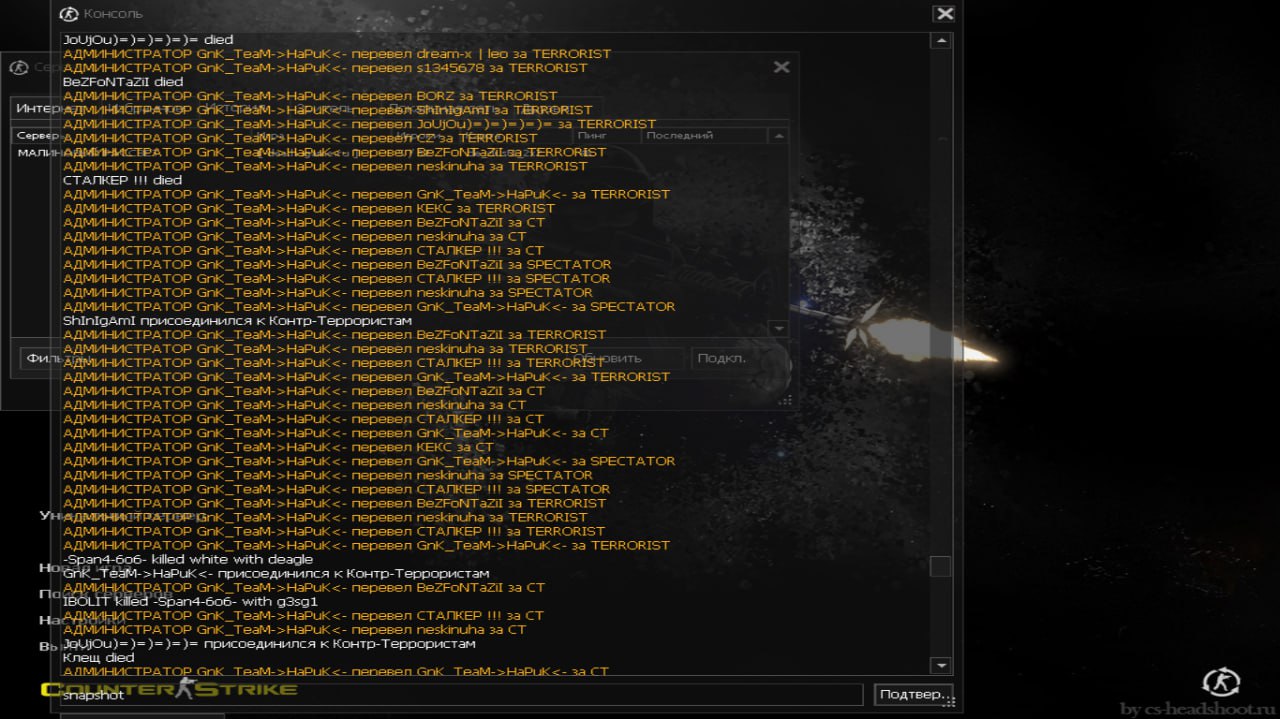Click the console scrollbar down arrow
Screen dimensions: 1280x719
pos(940,665)
